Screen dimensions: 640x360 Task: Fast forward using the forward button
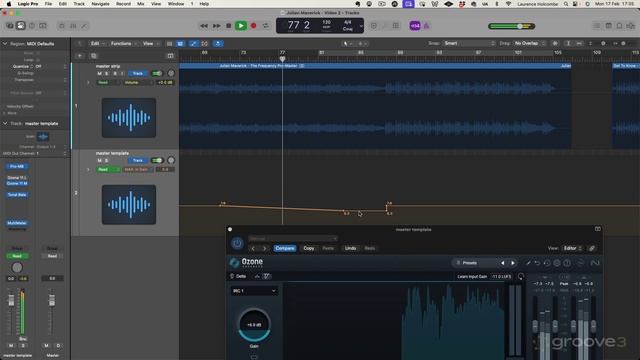(x=216, y=26)
